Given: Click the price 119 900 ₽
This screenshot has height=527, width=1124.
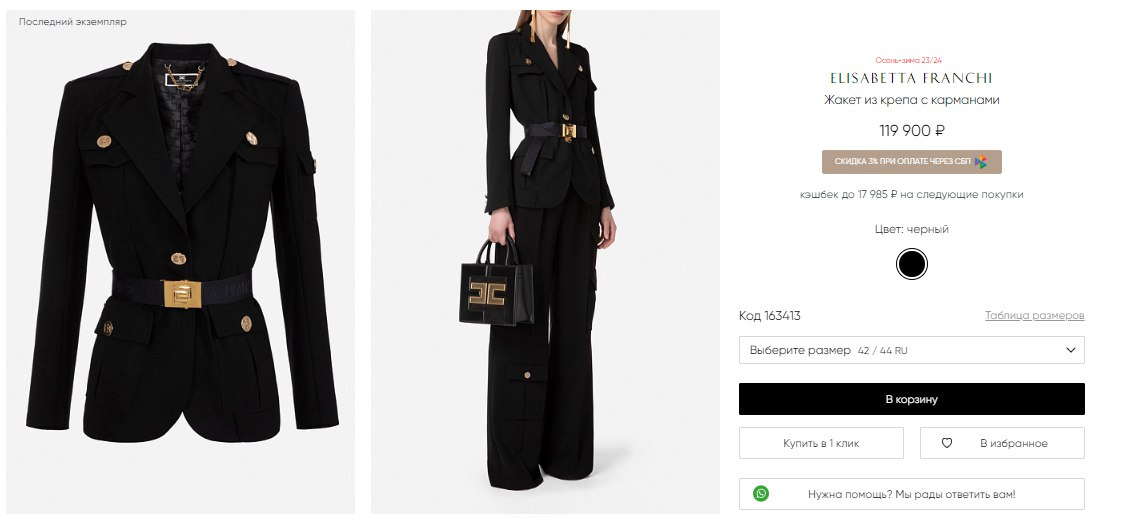Looking at the screenshot, I should [x=911, y=130].
